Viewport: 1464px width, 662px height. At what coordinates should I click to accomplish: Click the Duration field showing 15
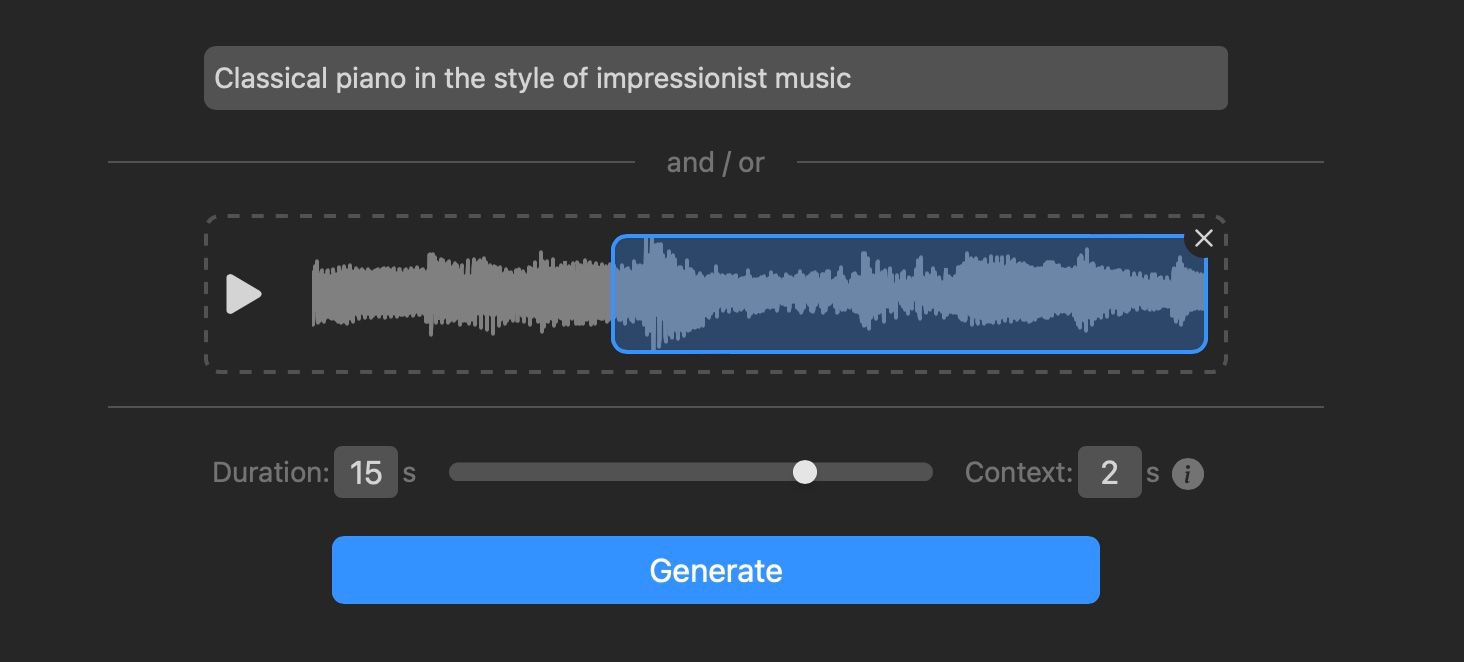tap(366, 471)
